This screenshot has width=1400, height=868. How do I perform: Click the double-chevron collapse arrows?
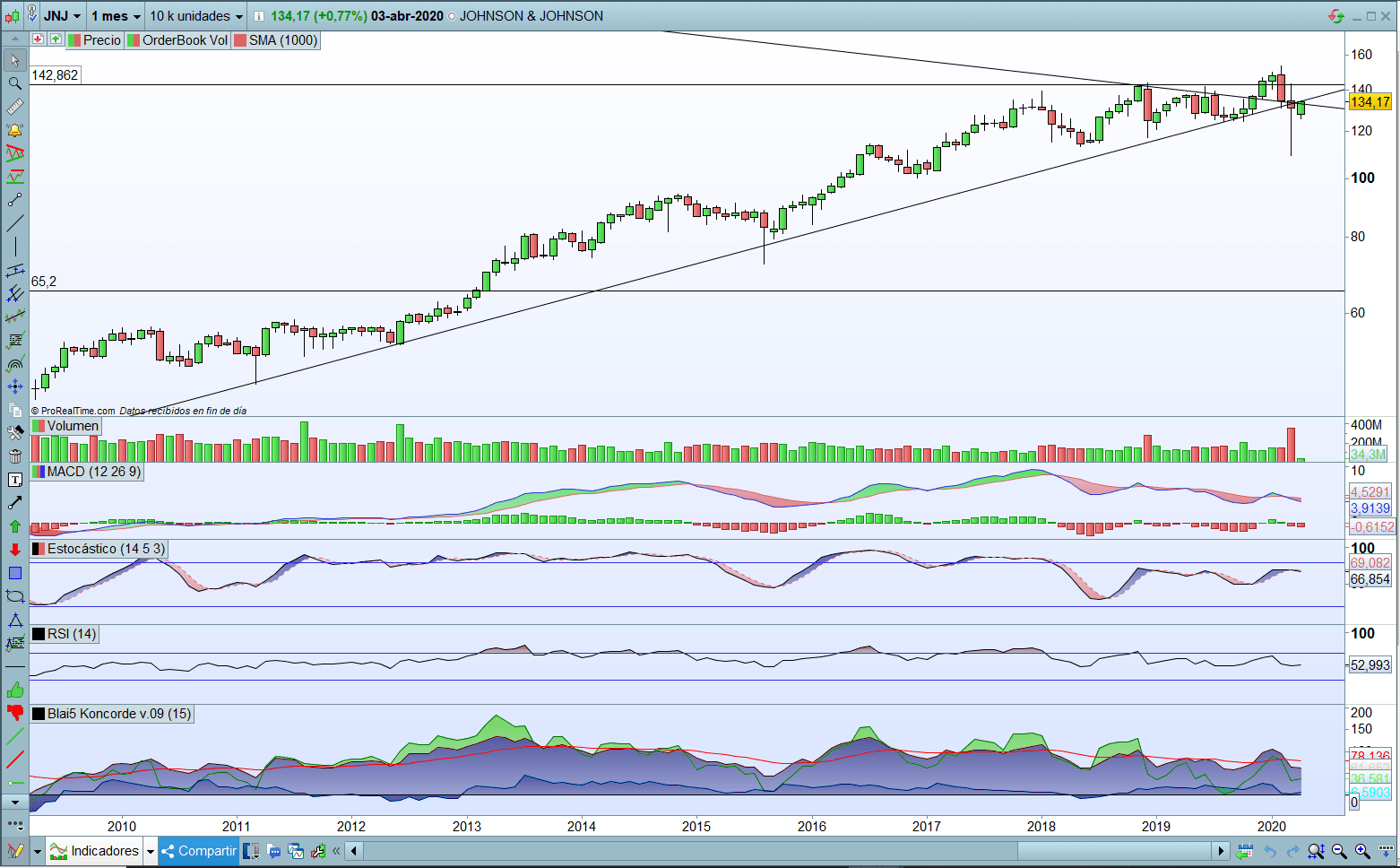point(336,851)
